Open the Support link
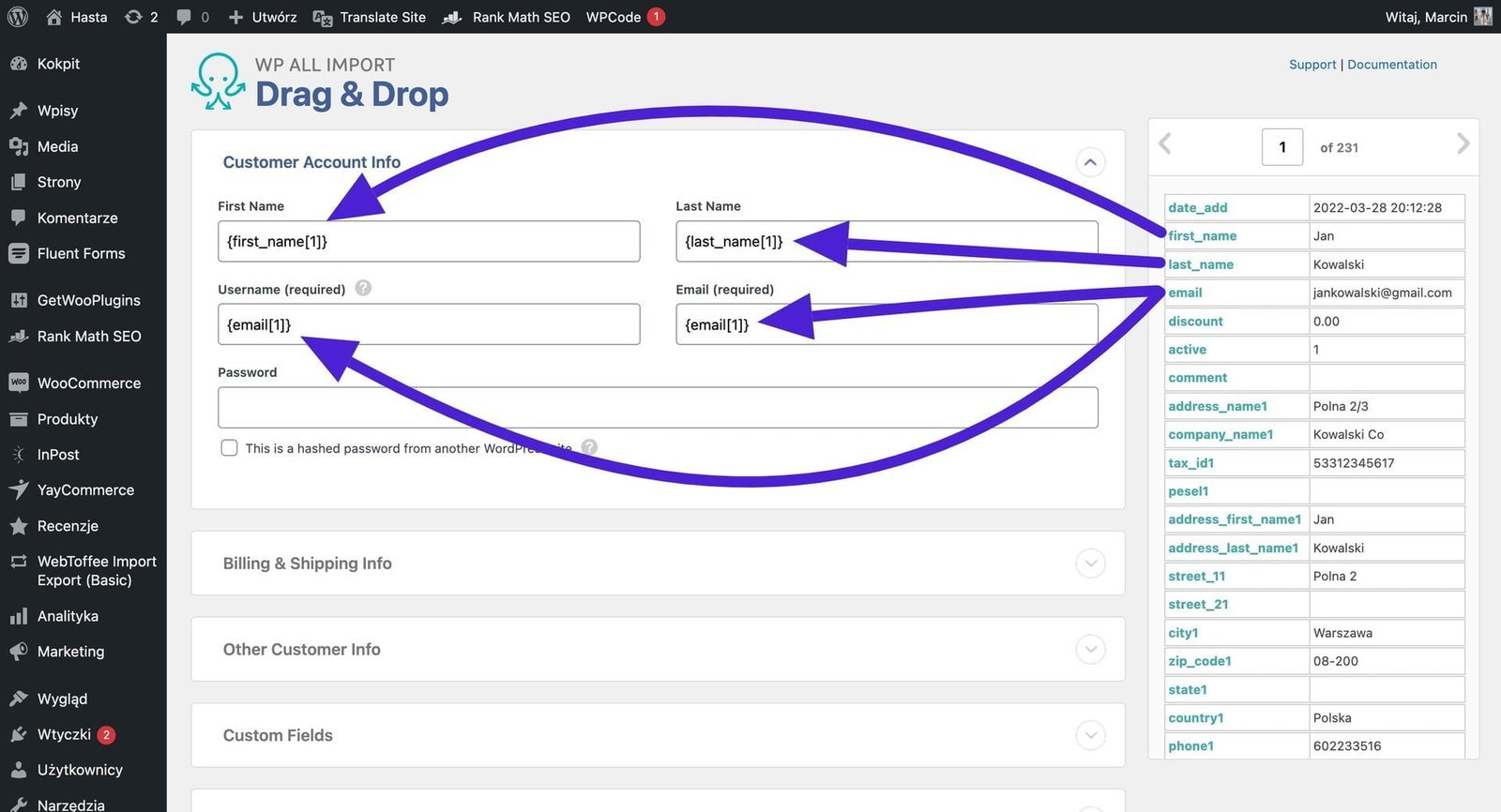The width and height of the screenshot is (1501, 812). [x=1311, y=65]
